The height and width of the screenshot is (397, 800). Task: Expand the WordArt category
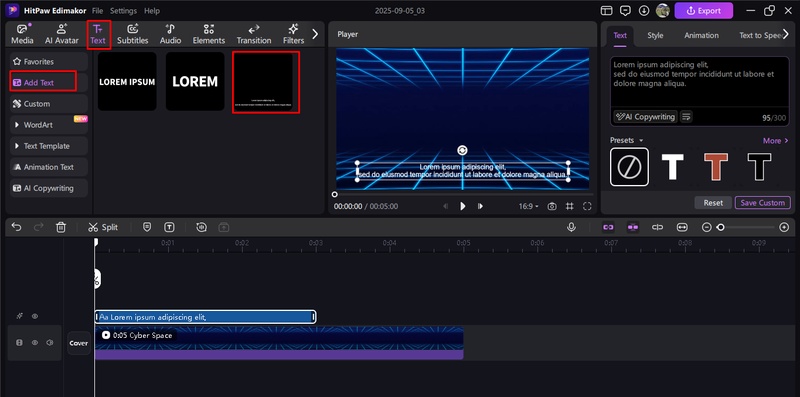click(48, 125)
